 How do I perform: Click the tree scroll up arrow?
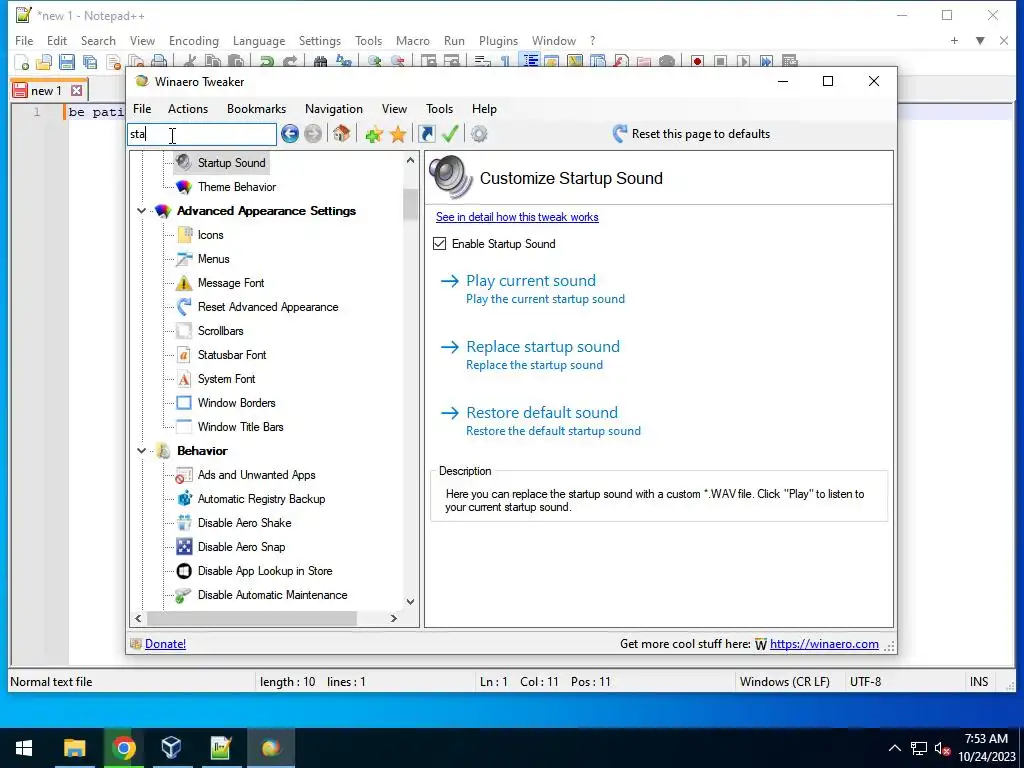[410, 161]
